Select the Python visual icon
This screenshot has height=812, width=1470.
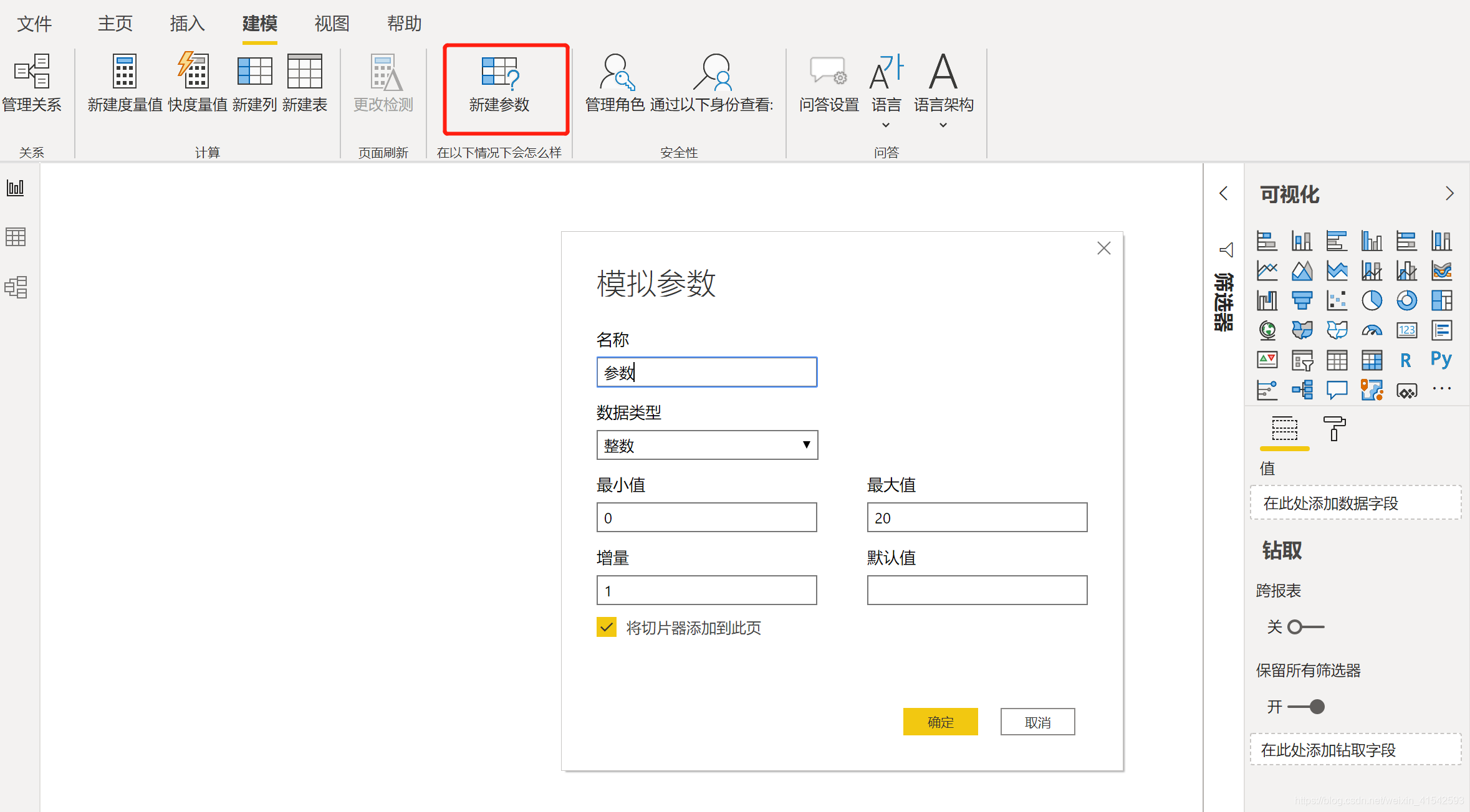pos(1441,360)
